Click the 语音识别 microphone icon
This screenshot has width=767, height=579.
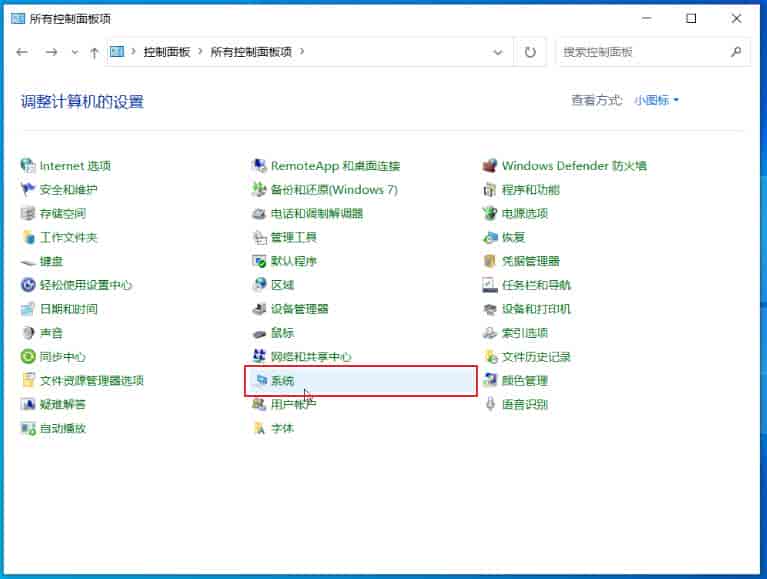tap(490, 404)
